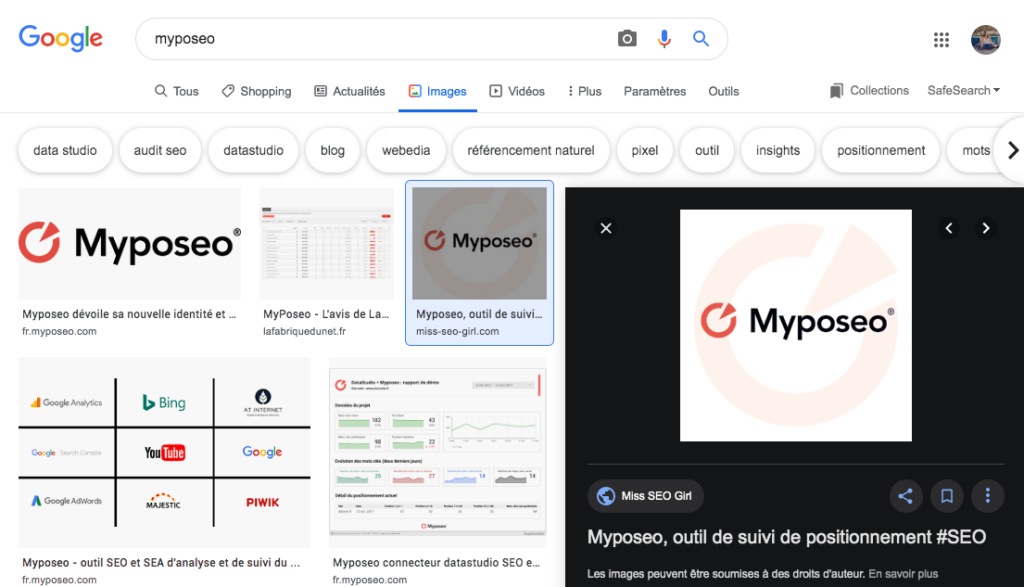Open Myposeo logo thumbnail from fr.myposeo.com
Image resolution: width=1024 pixels, height=587 pixels.
point(129,244)
